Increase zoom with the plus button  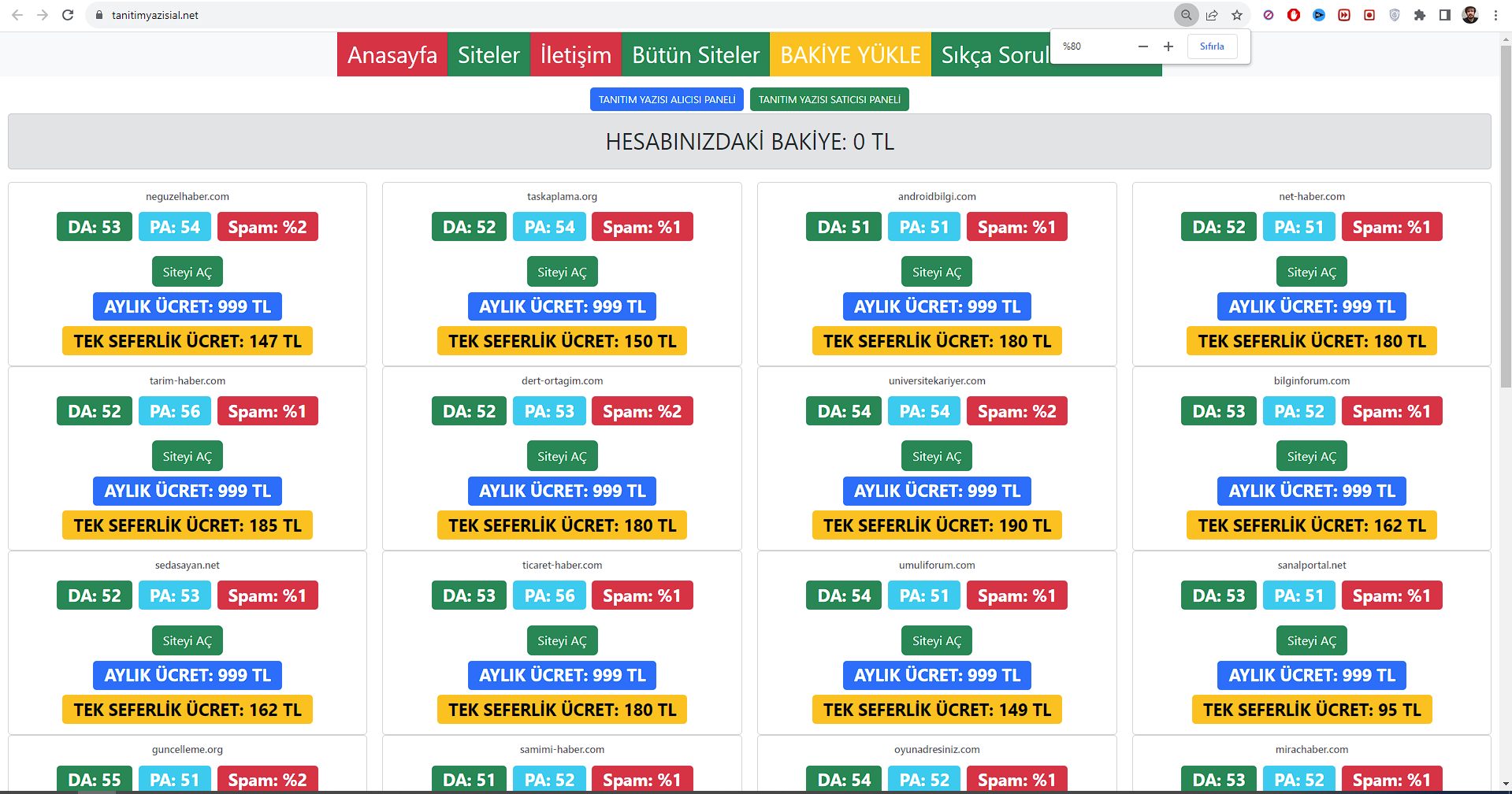pyautogui.click(x=1168, y=46)
